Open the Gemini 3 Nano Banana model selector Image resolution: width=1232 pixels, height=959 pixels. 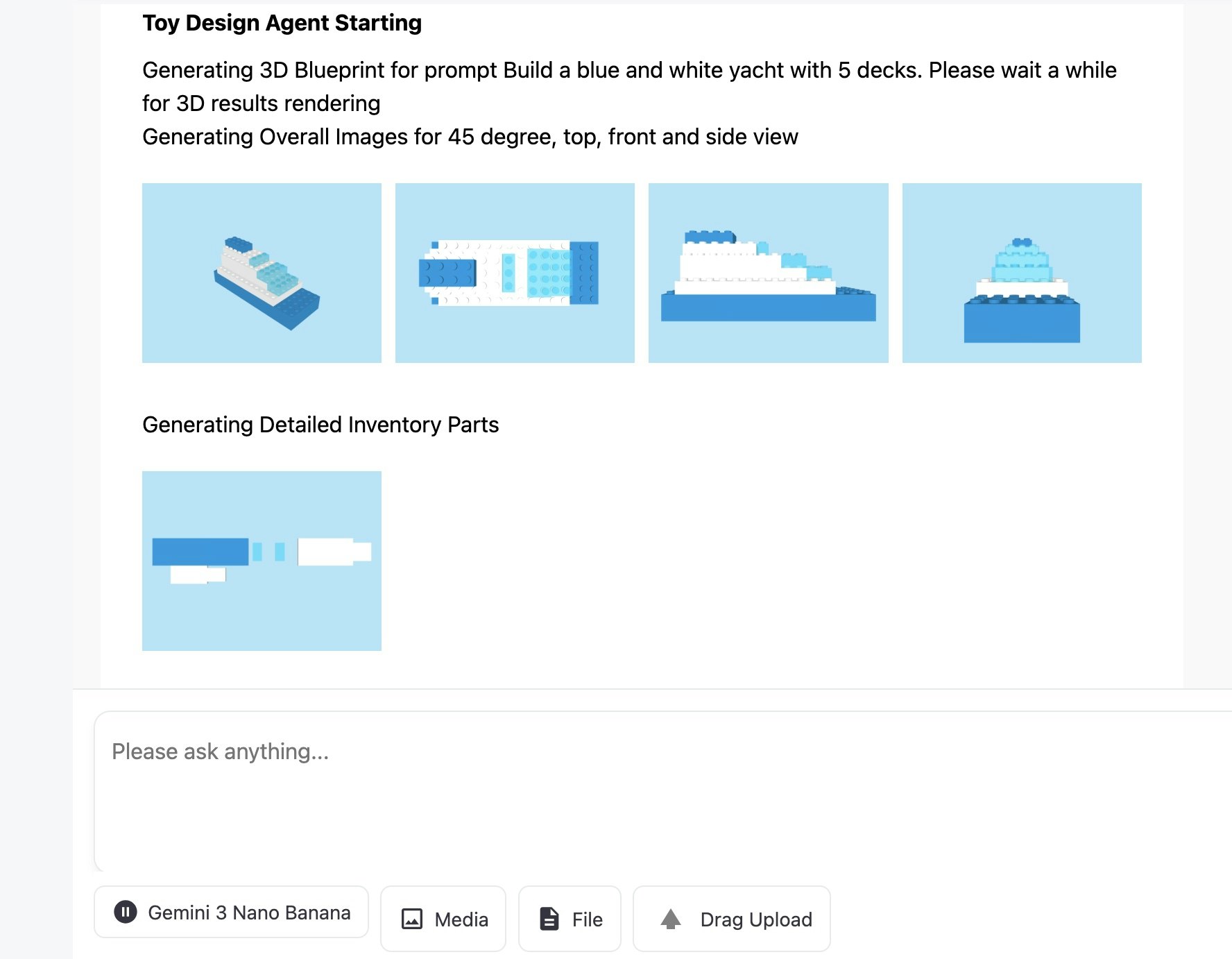click(231, 912)
